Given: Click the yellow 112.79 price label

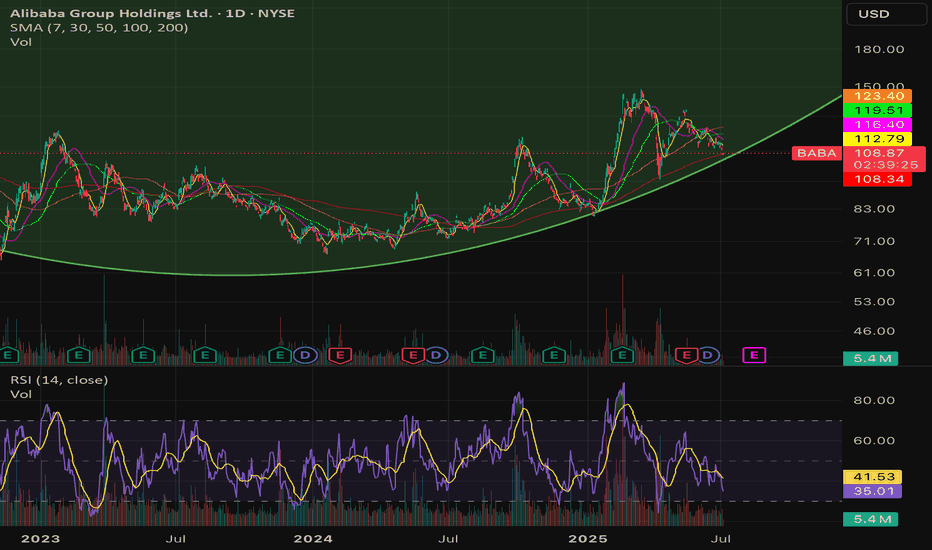Looking at the screenshot, I should (877, 139).
